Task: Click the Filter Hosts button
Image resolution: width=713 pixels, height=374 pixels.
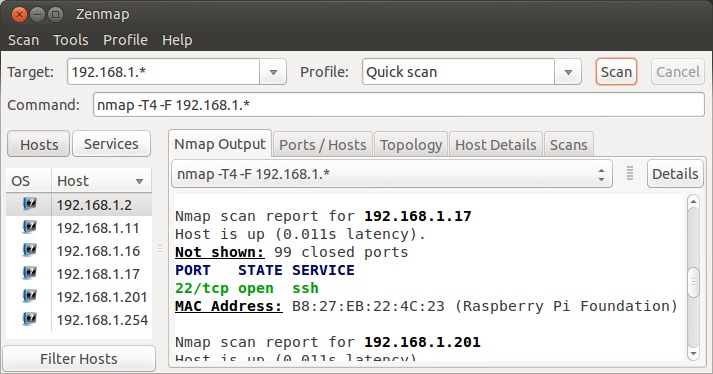Action: (79, 359)
